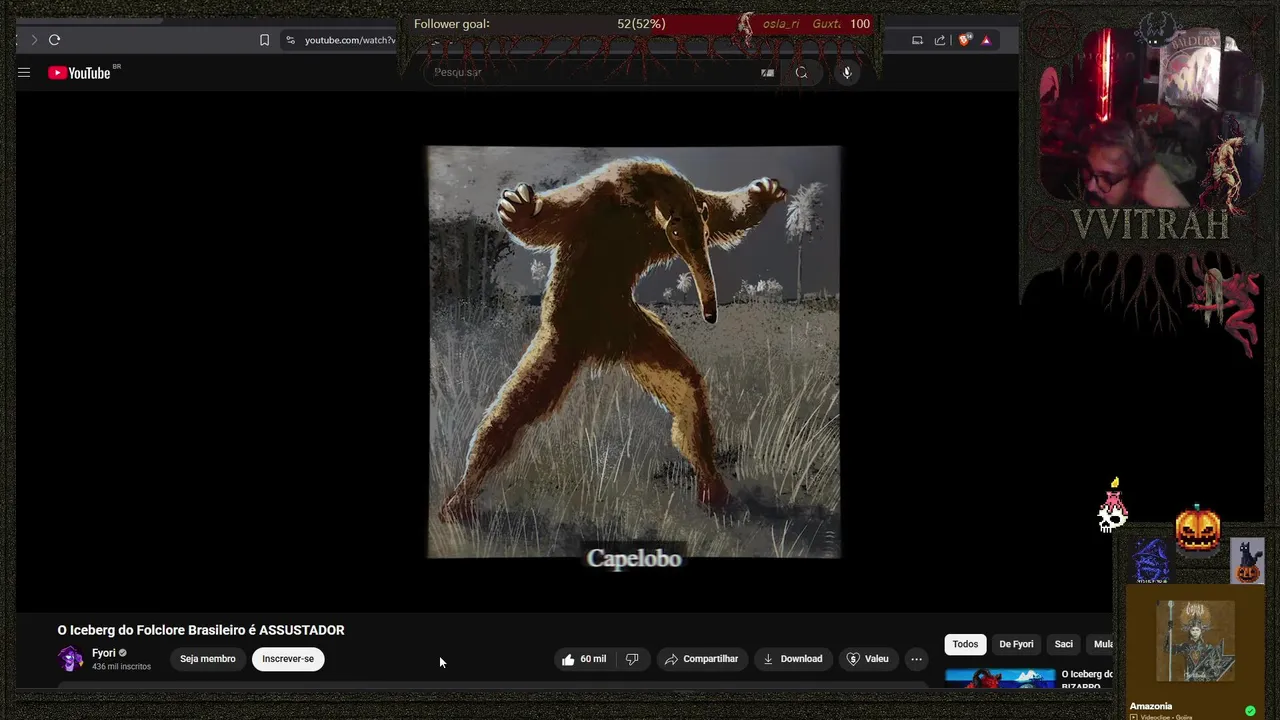Click the Seja membro button
1280x720 pixels.
coord(208,659)
